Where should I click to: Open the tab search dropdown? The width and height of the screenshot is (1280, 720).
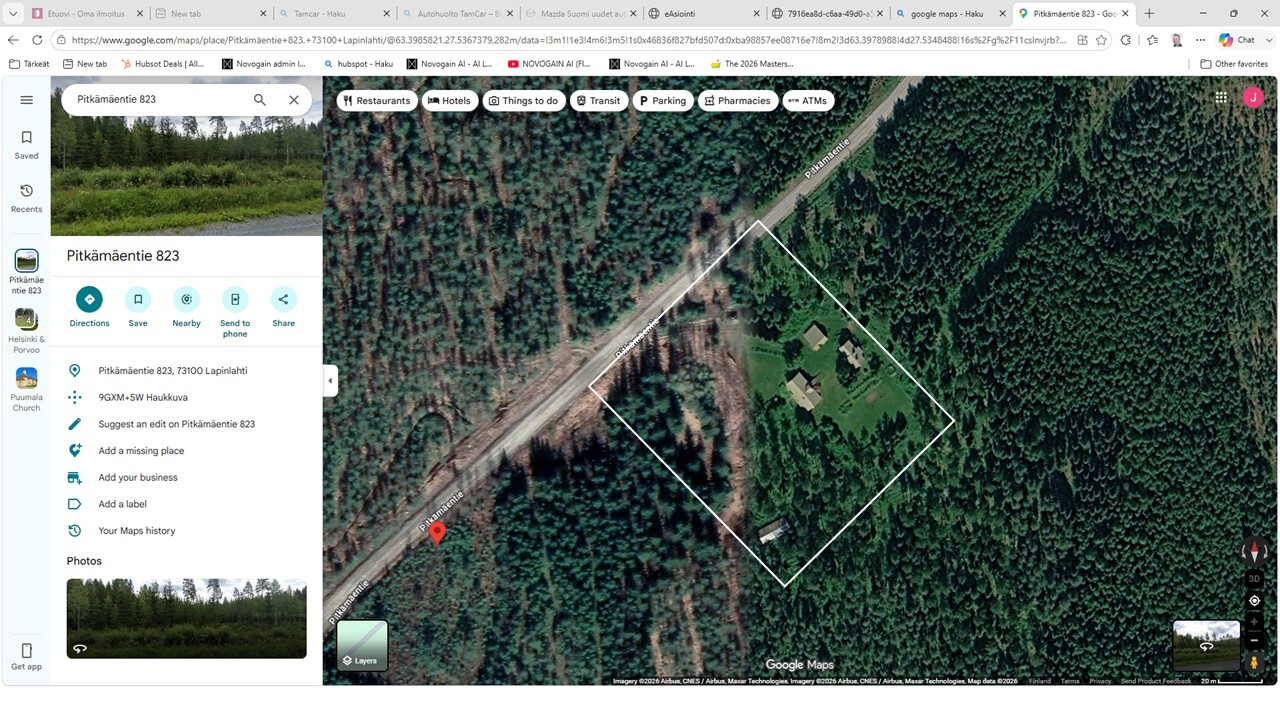click(14, 14)
